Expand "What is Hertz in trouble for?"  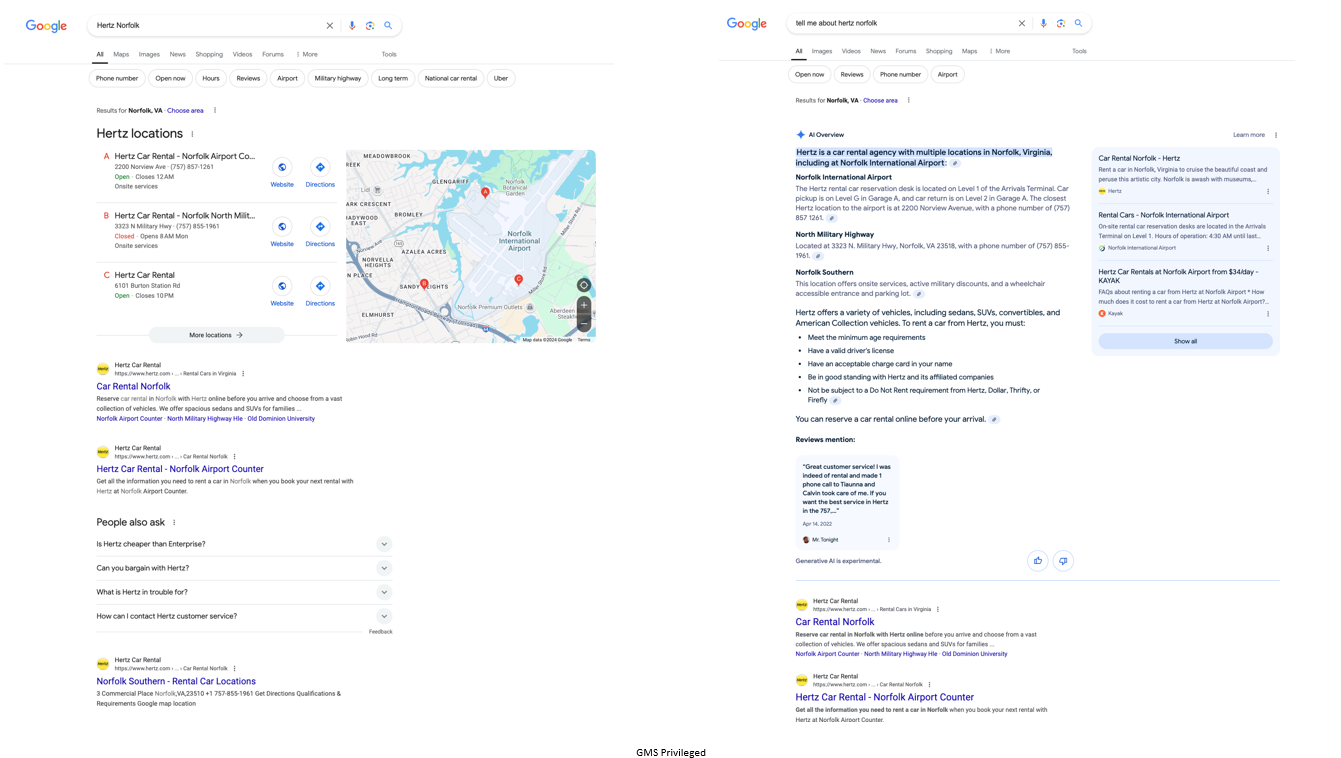(x=384, y=592)
